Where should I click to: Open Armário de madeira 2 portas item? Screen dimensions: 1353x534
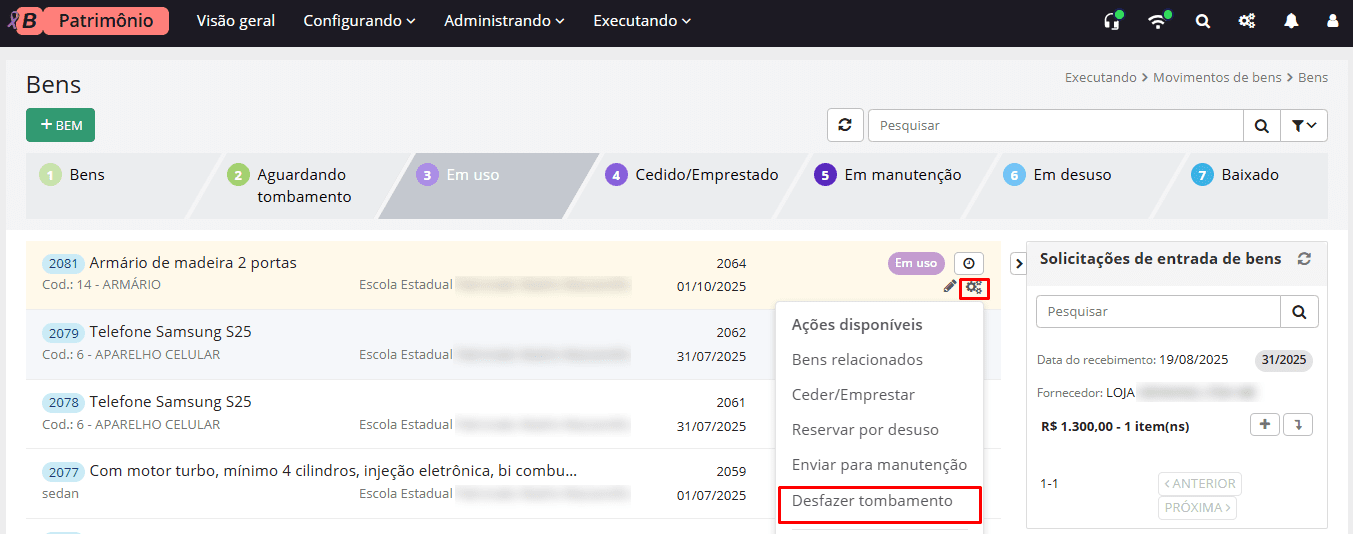pos(193,263)
